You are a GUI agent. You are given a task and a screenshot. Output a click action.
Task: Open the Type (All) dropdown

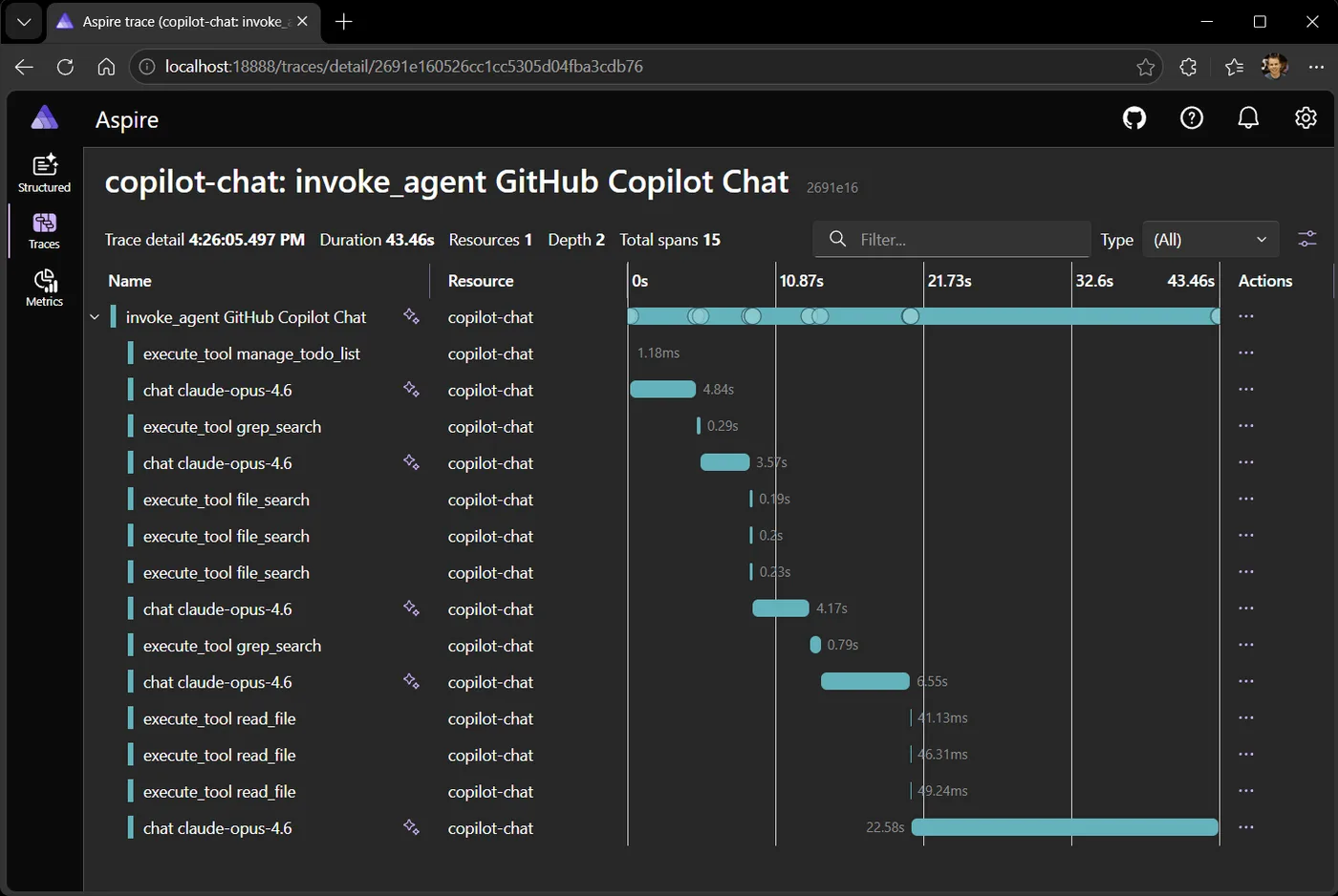click(1210, 240)
